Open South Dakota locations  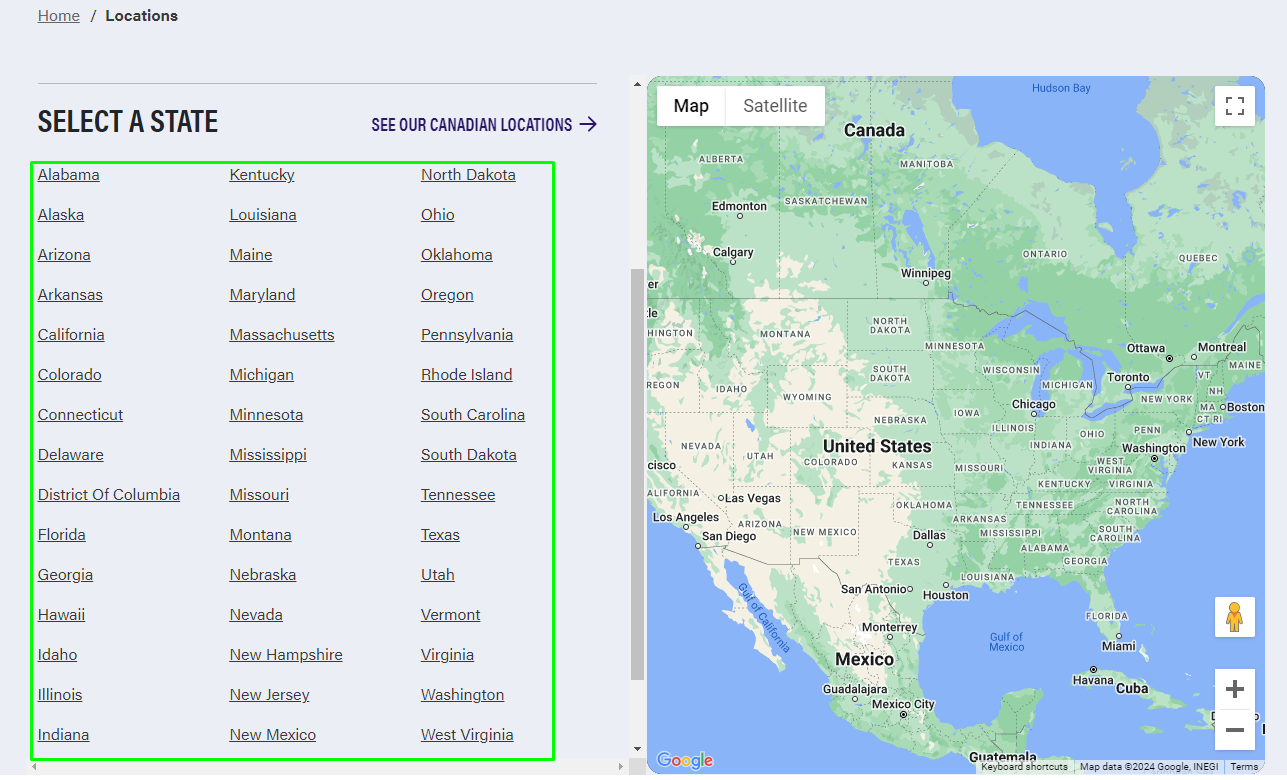pyautogui.click(x=469, y=455)
